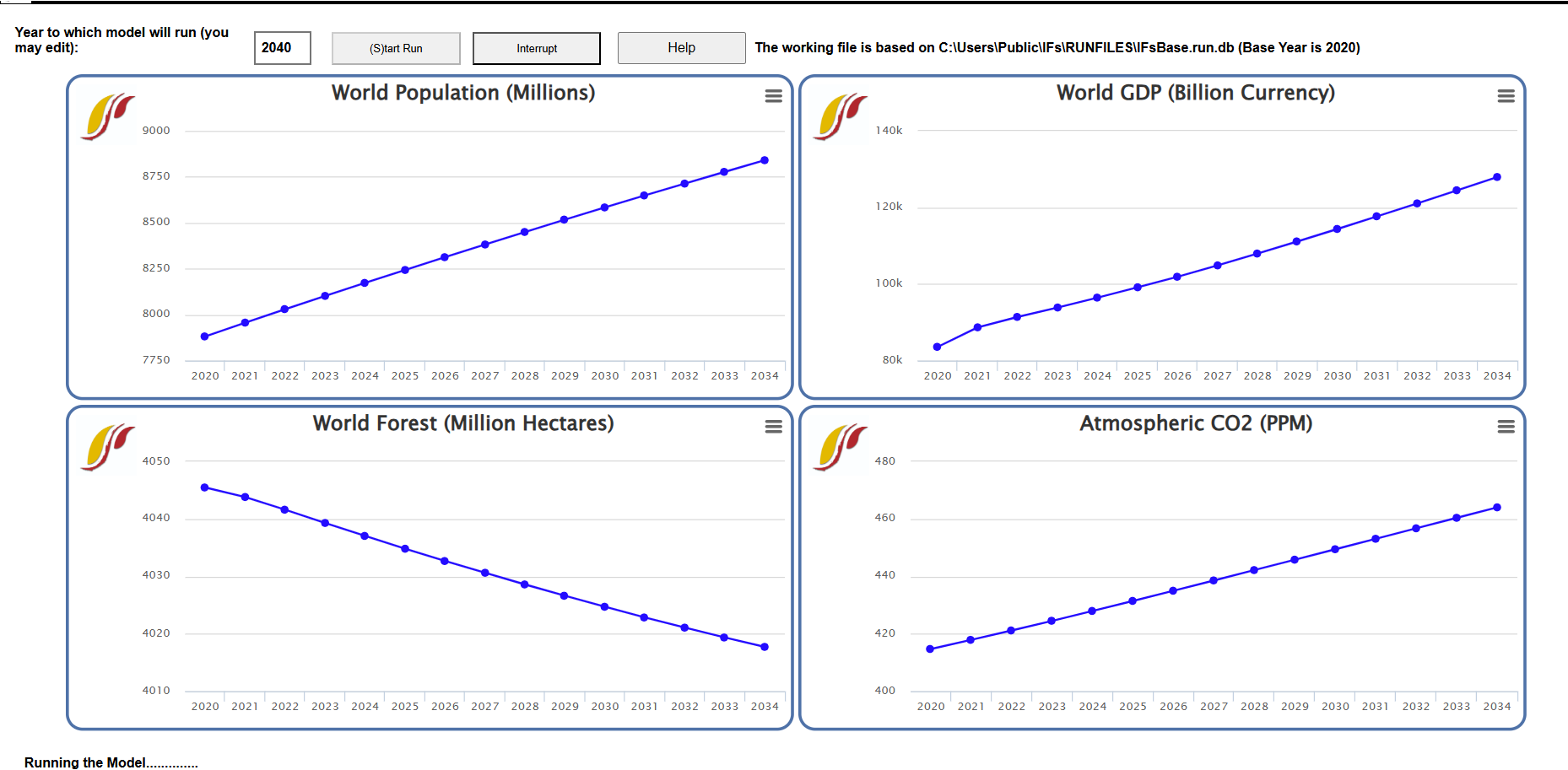Click the World Population (Millions) chart title
This screenshot has height=770, width=1568.
click(463, 93)
